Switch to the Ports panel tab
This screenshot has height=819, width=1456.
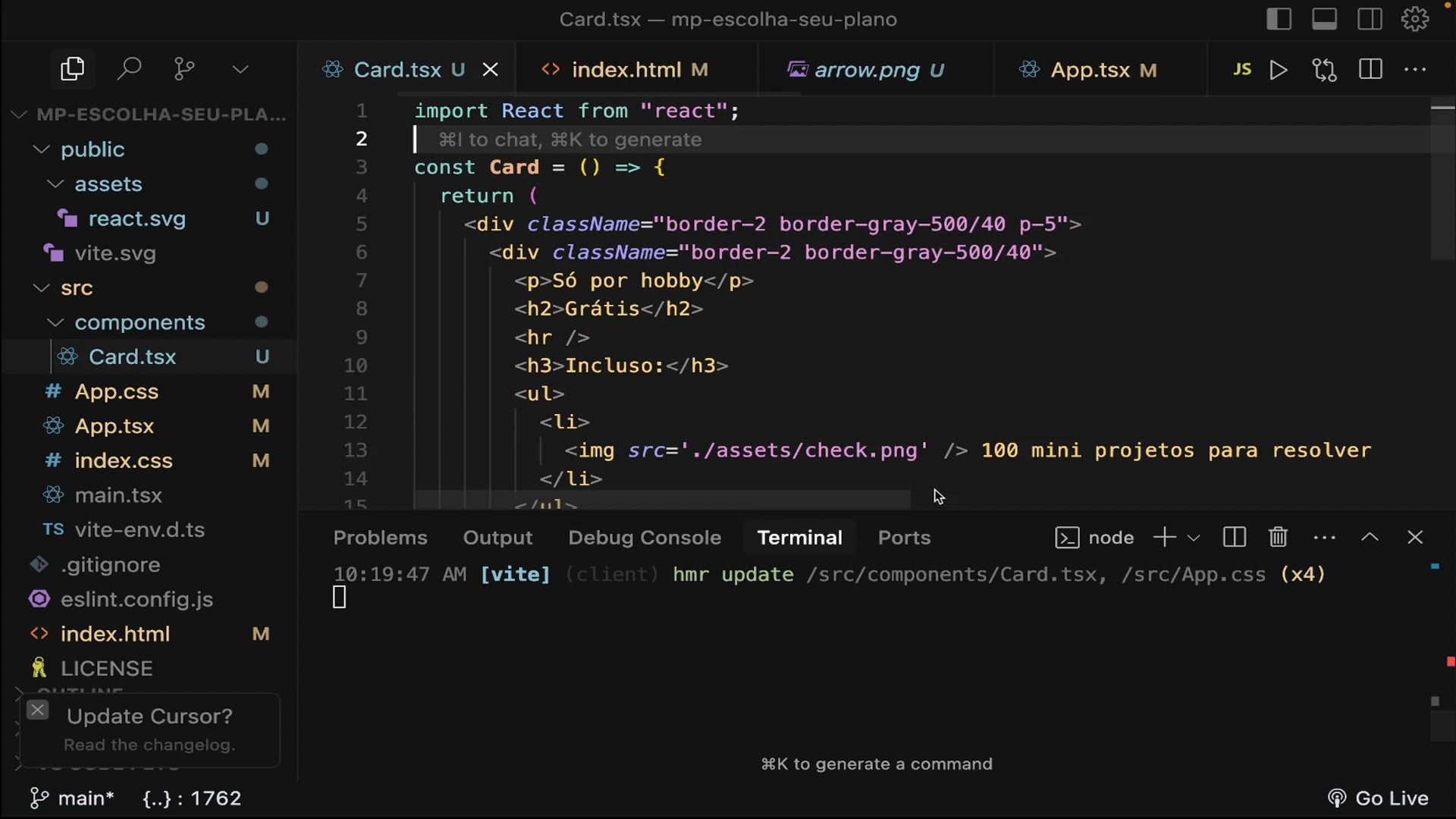coord(904,538)
